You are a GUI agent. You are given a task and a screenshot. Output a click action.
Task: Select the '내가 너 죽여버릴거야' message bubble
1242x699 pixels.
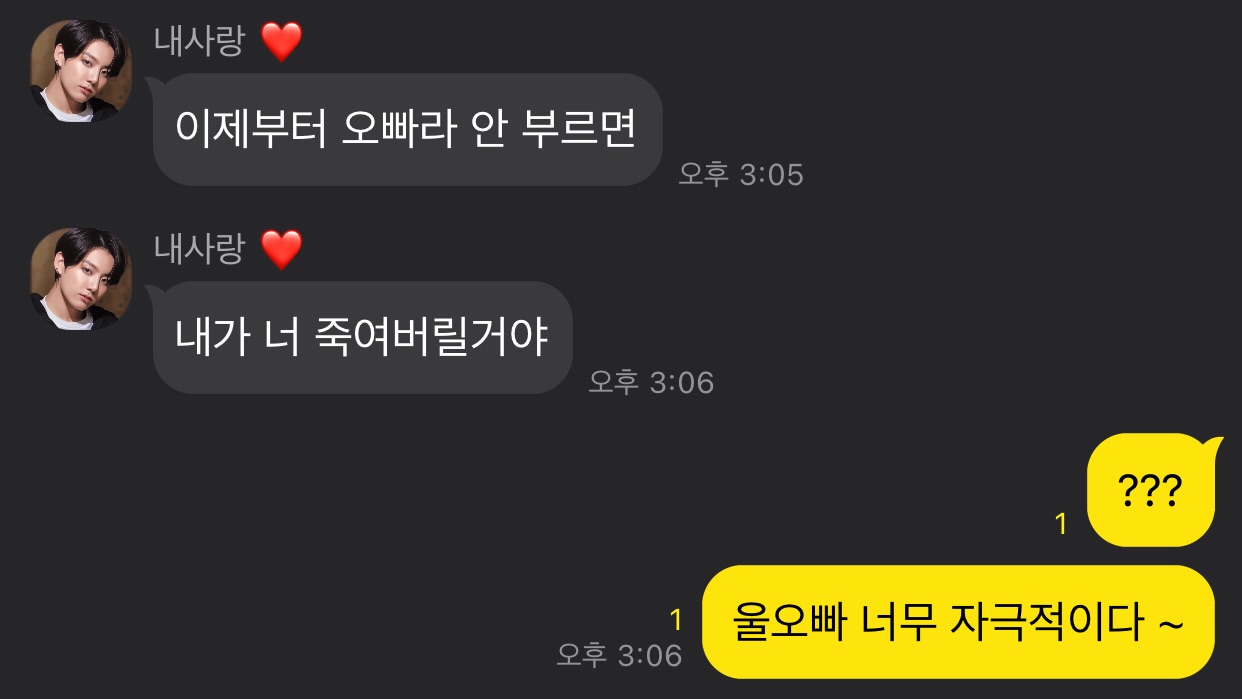(x=362, y=337)
